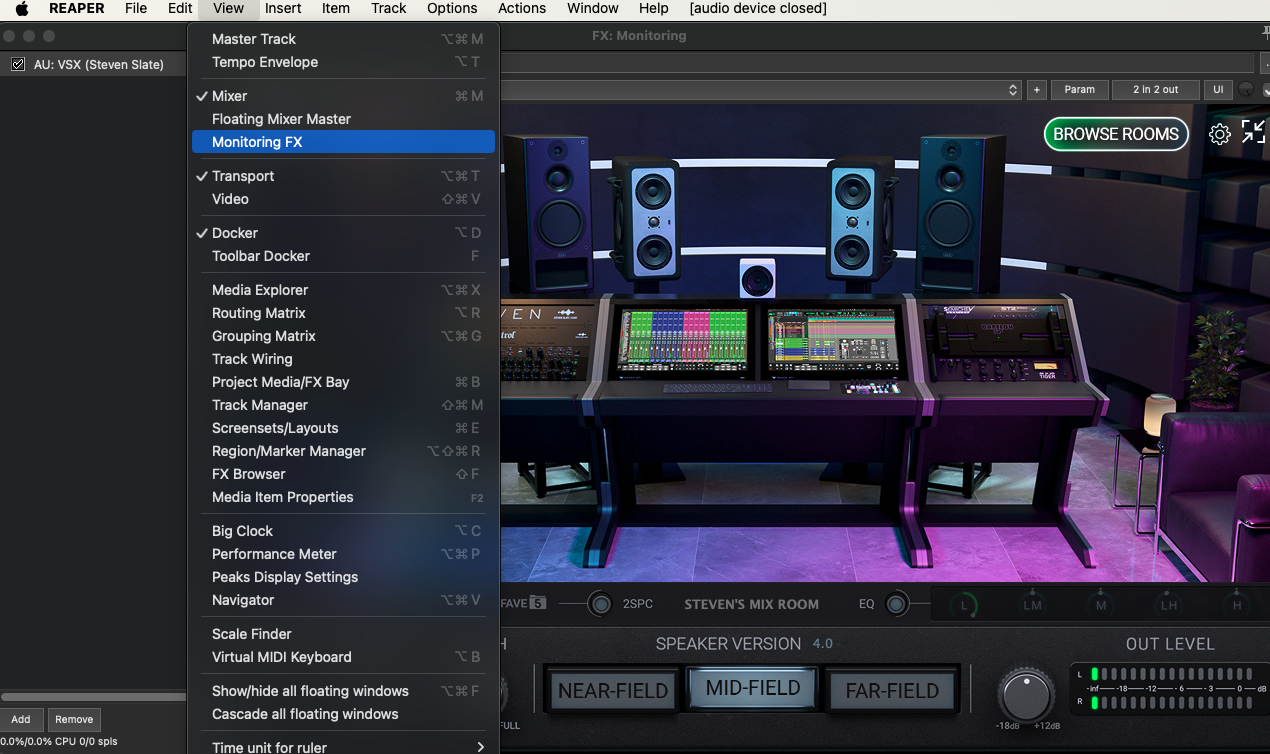Select FAR-FIELD speaker version
Image resolution: width=1270 pixels, height=754 pixels.
[892, 690]
